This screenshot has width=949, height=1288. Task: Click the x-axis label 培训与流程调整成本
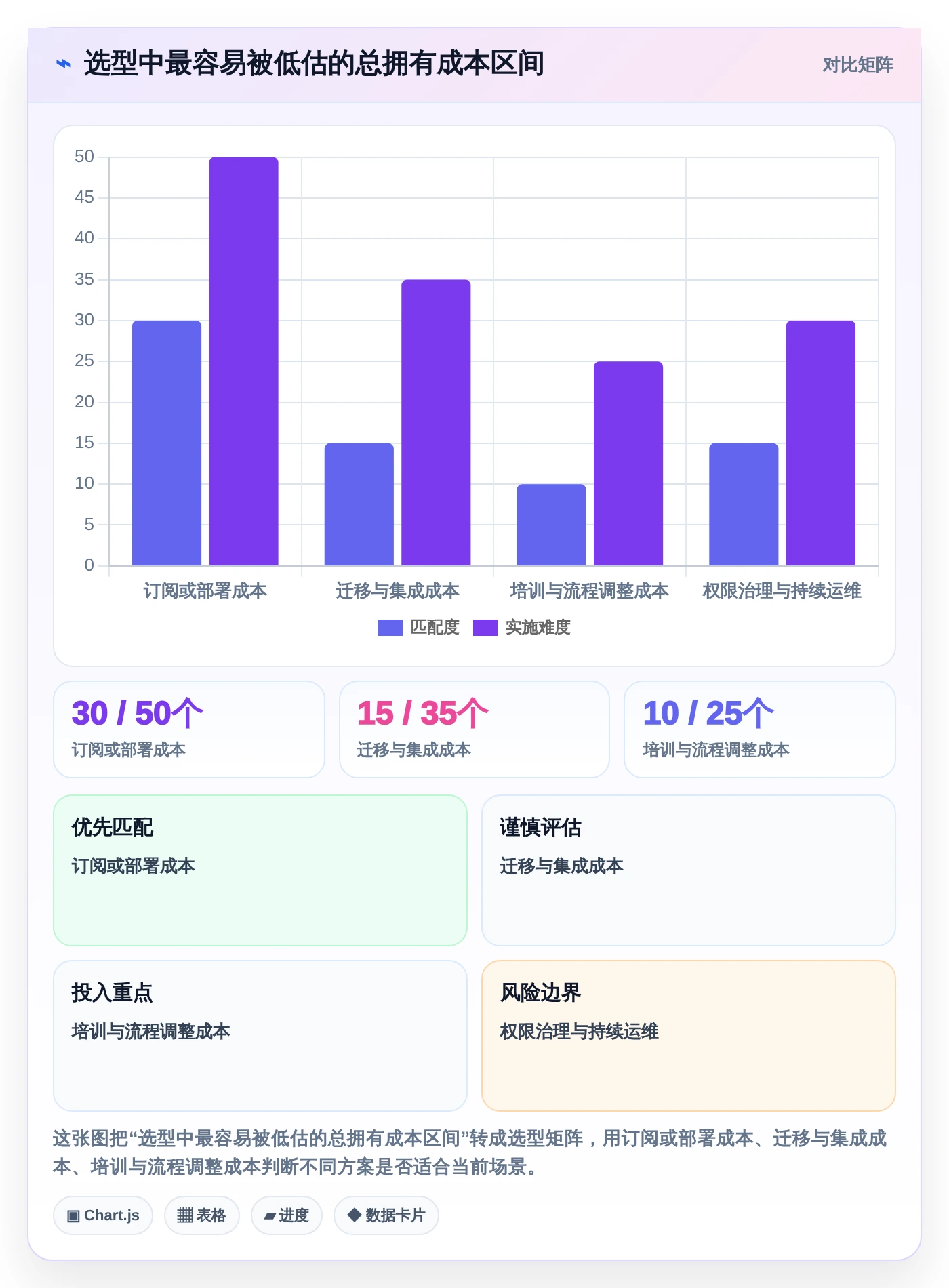[589, 591]
